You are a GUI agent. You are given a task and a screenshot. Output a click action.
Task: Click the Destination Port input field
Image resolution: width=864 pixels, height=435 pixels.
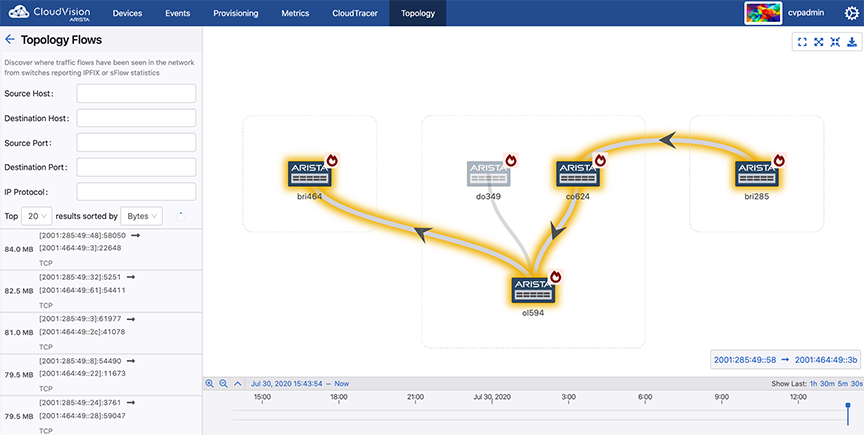point(136,167)
